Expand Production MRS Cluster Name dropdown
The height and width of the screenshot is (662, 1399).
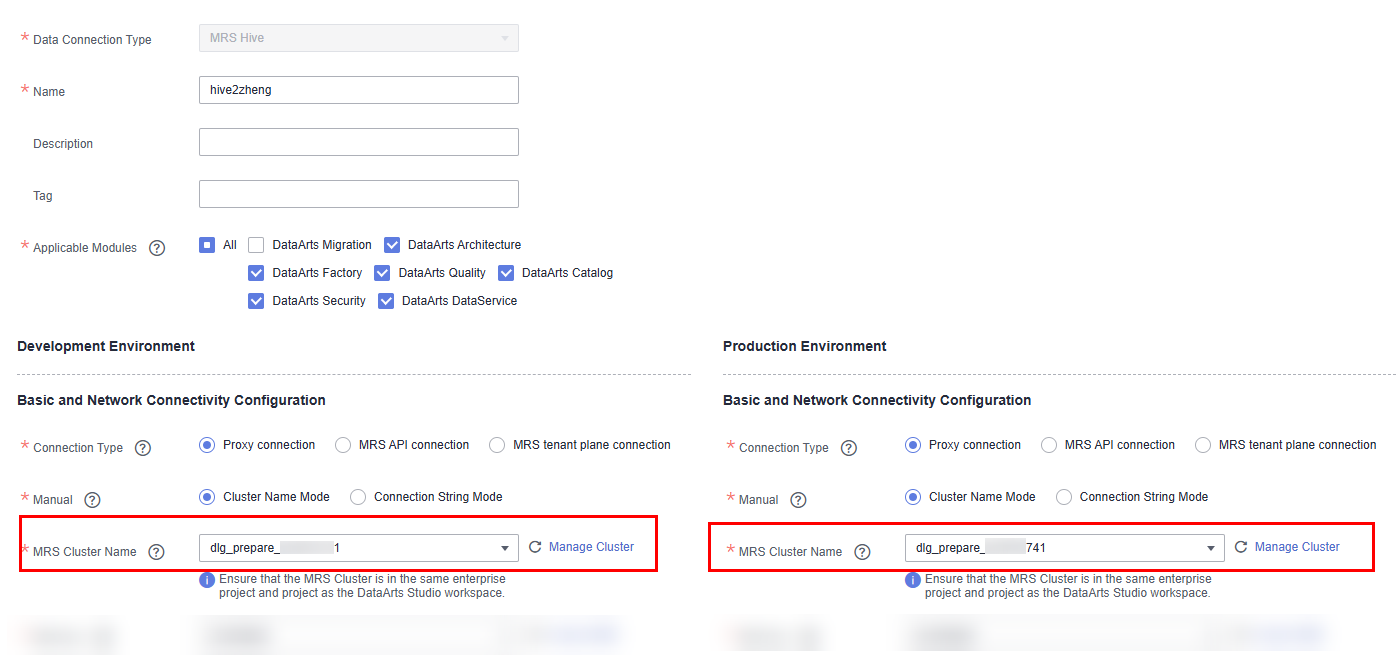1065,548
